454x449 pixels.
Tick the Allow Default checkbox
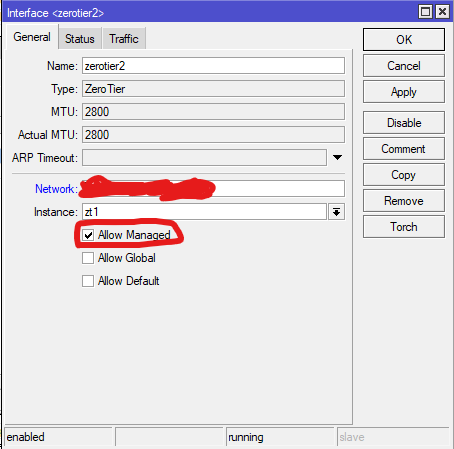pos(88,281)
